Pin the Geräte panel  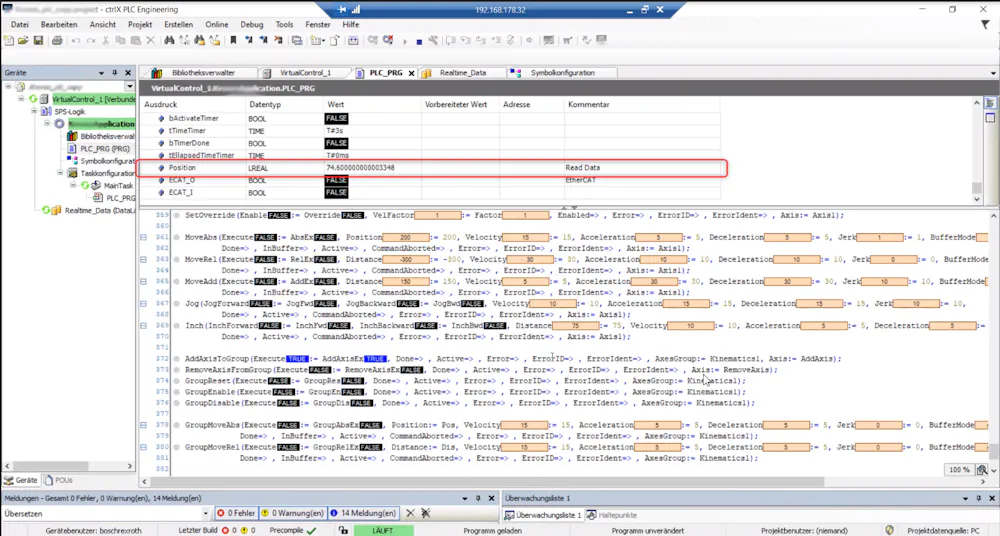tap(115, 73)
